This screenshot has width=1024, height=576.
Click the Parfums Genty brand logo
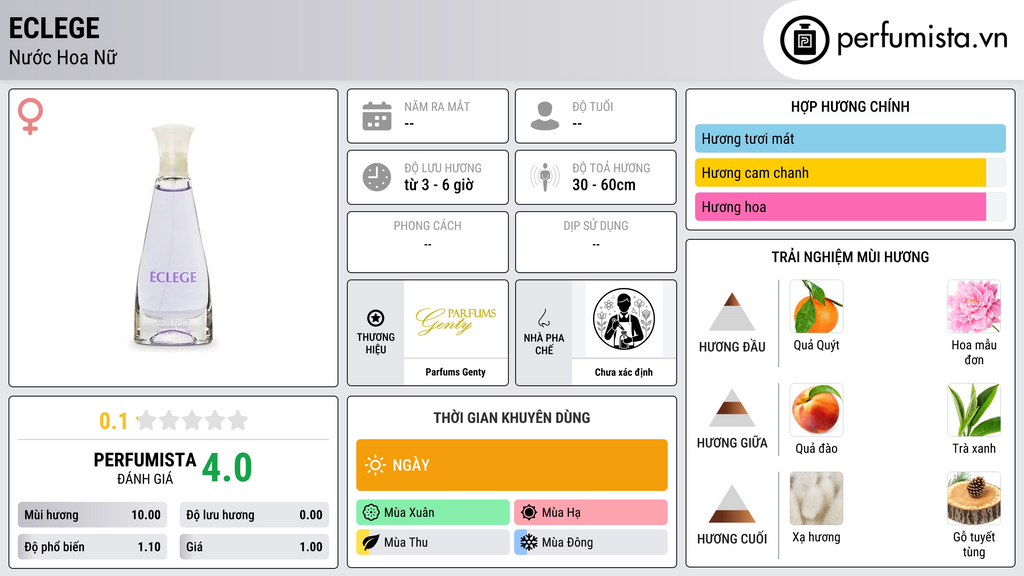(456, 320)
